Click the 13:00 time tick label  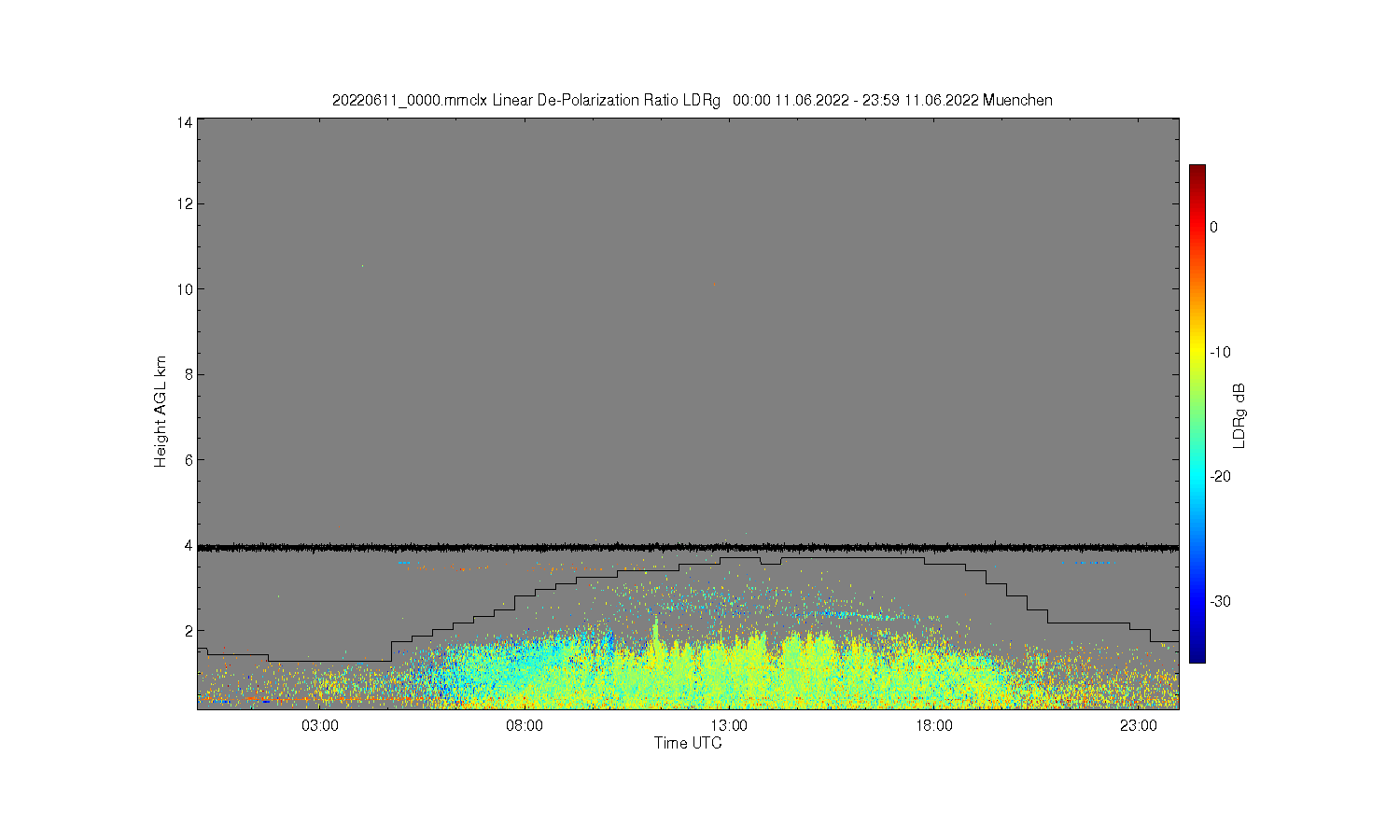pos(729,726)
